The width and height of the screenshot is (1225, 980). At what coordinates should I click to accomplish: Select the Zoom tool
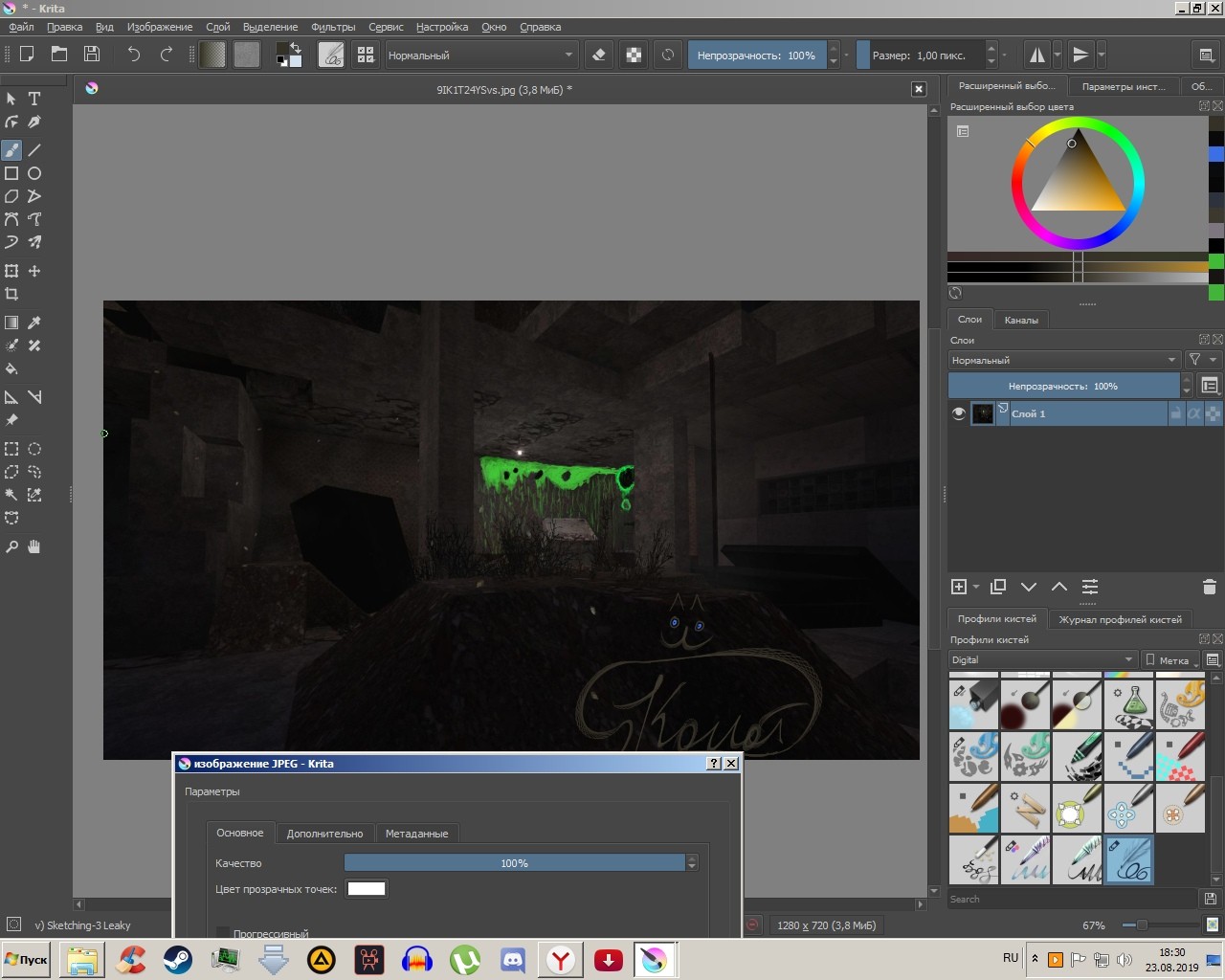11,546
